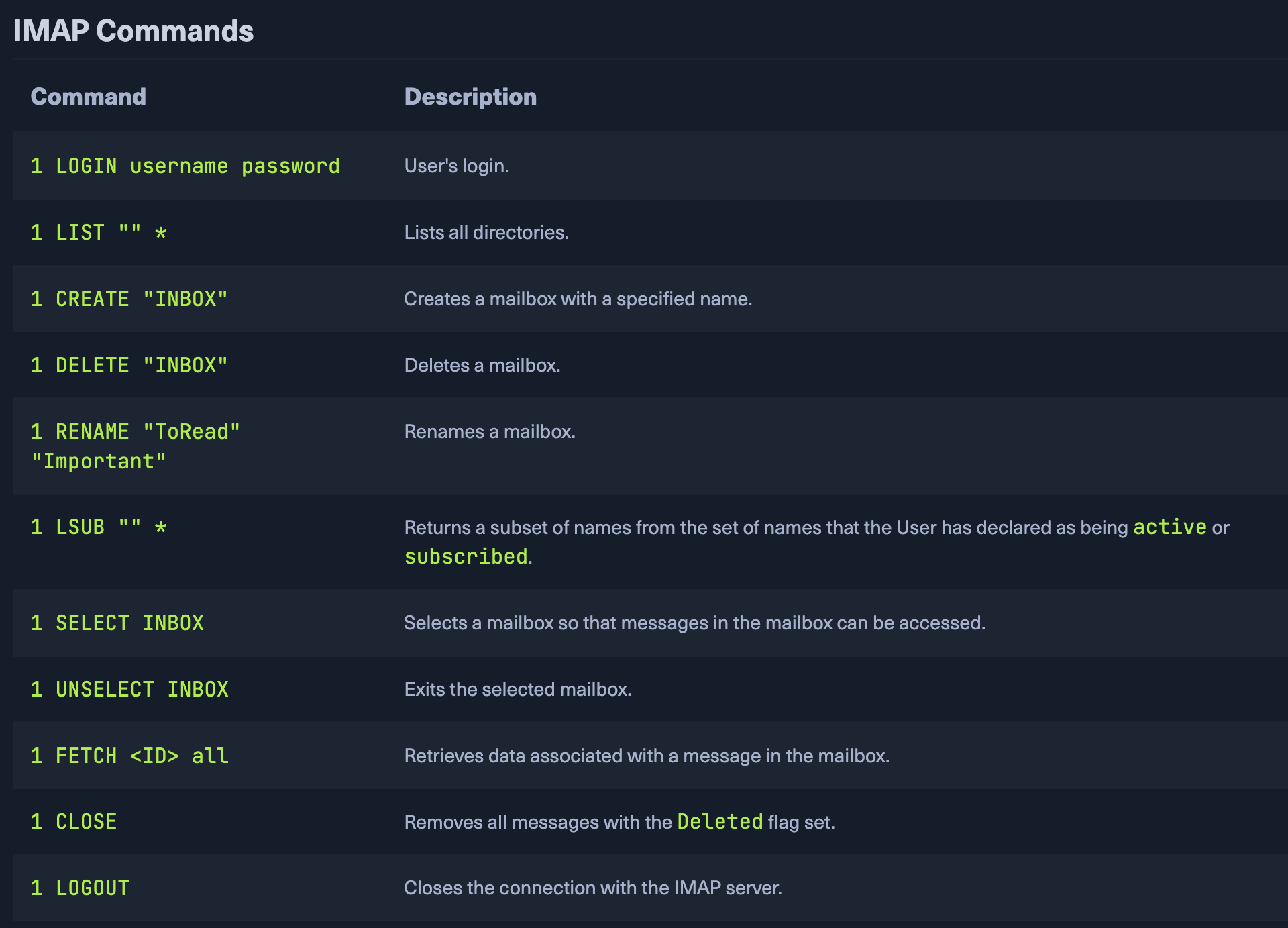Click "Closes the connection with the IMAP server" text

coord(592,888)
